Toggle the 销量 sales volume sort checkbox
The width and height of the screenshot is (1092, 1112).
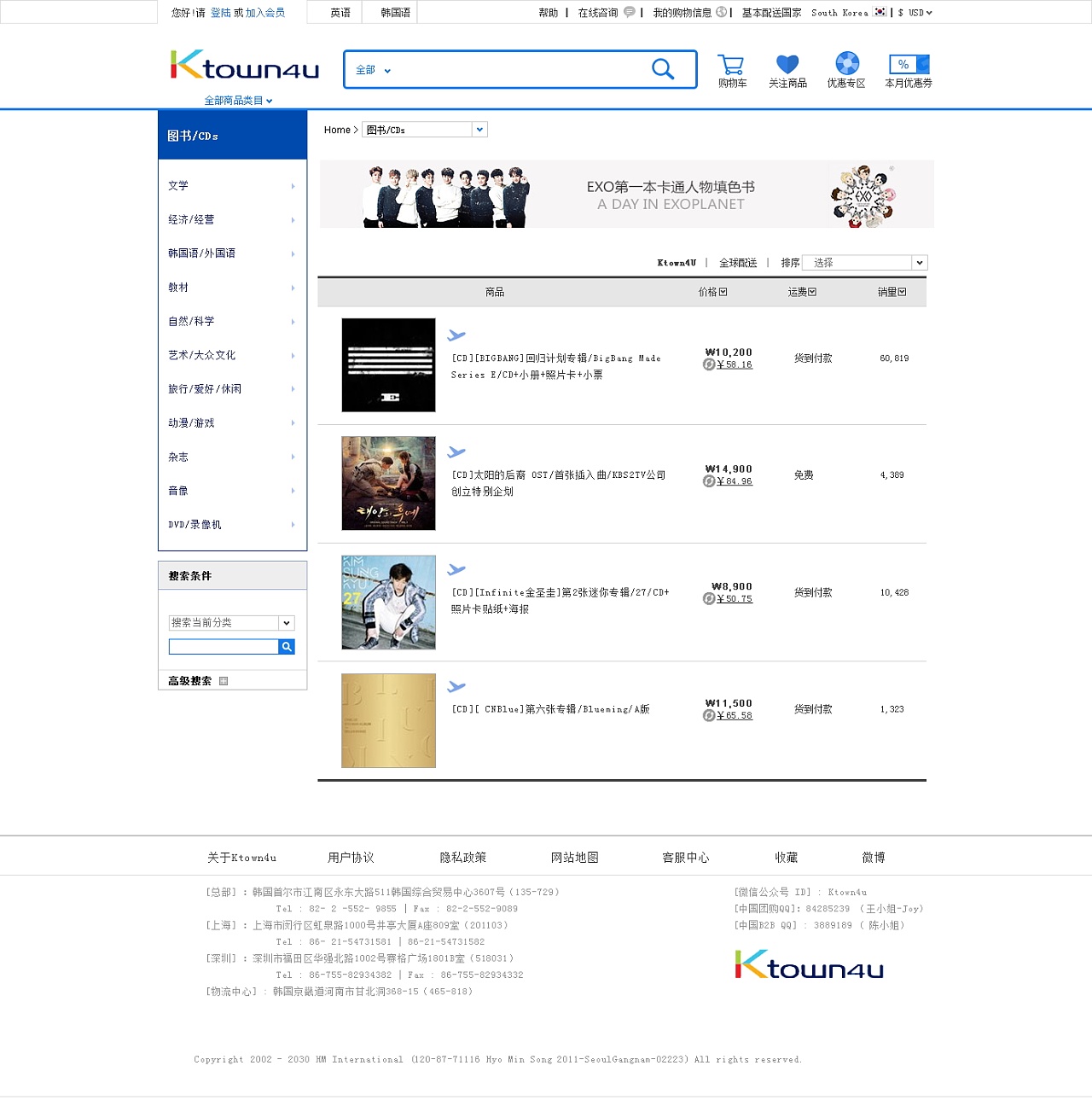tap(903, 292)
